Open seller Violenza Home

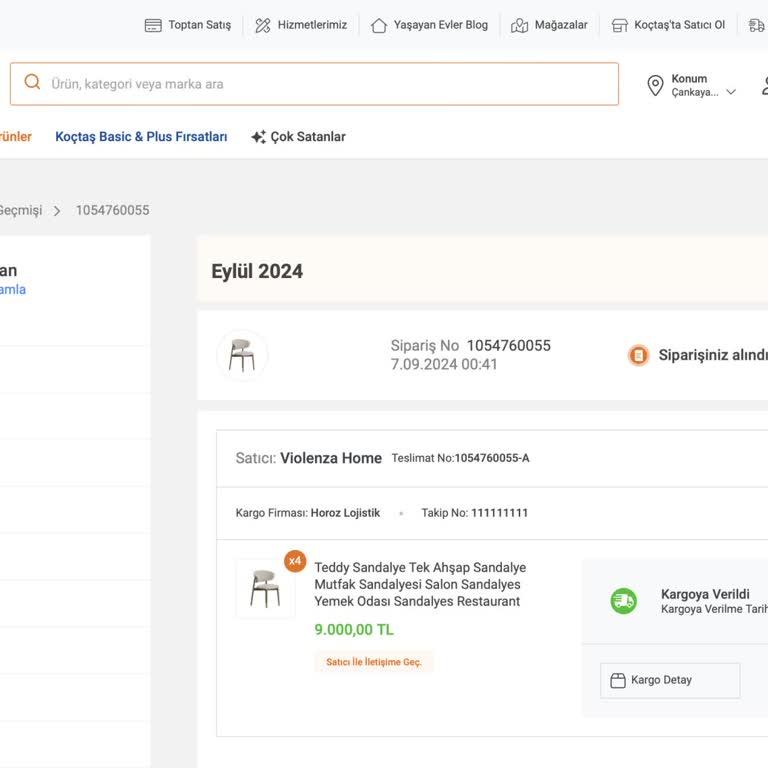[331, 458]
